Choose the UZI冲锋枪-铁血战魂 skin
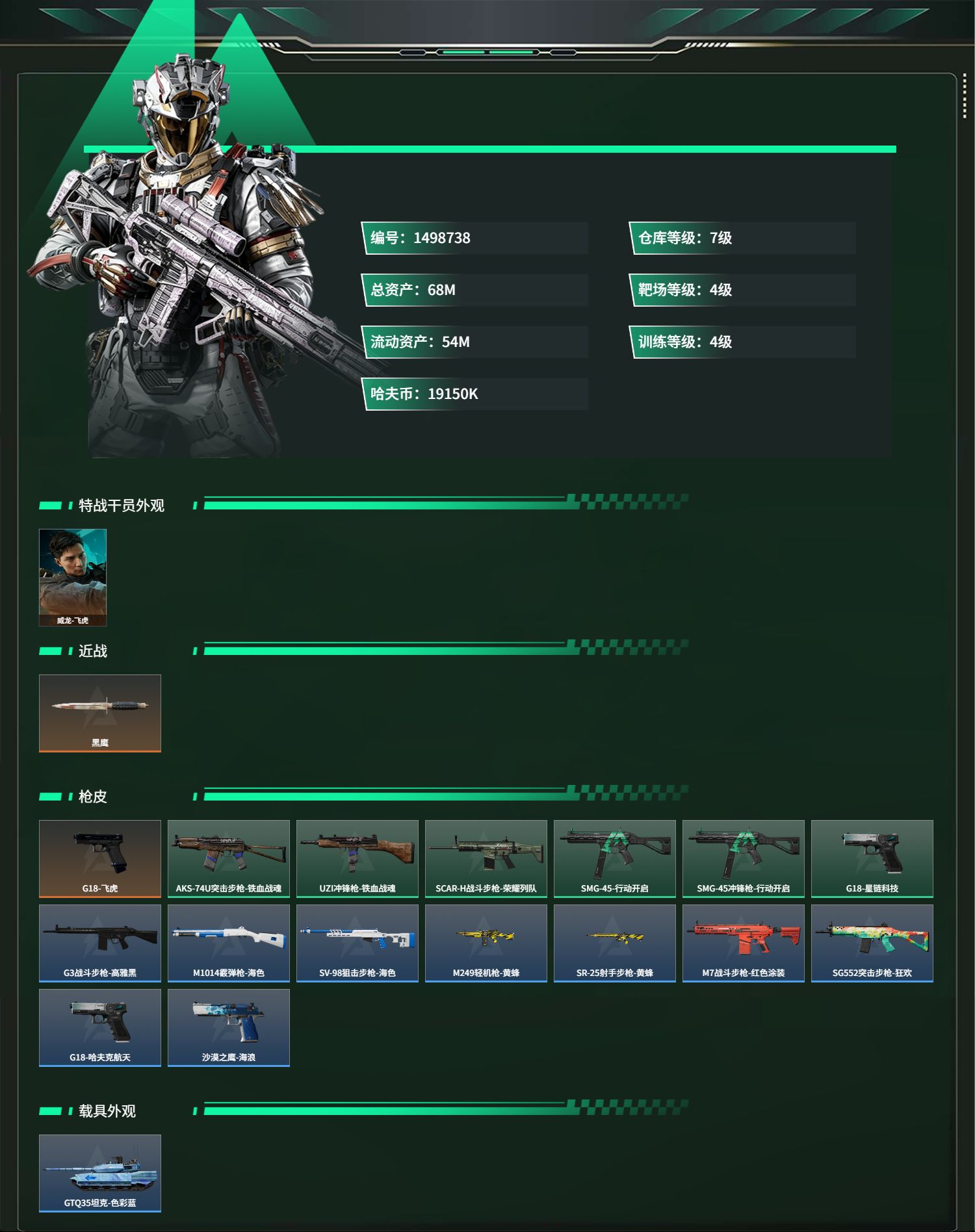The image size is (975, 1232). coord(357,859)
